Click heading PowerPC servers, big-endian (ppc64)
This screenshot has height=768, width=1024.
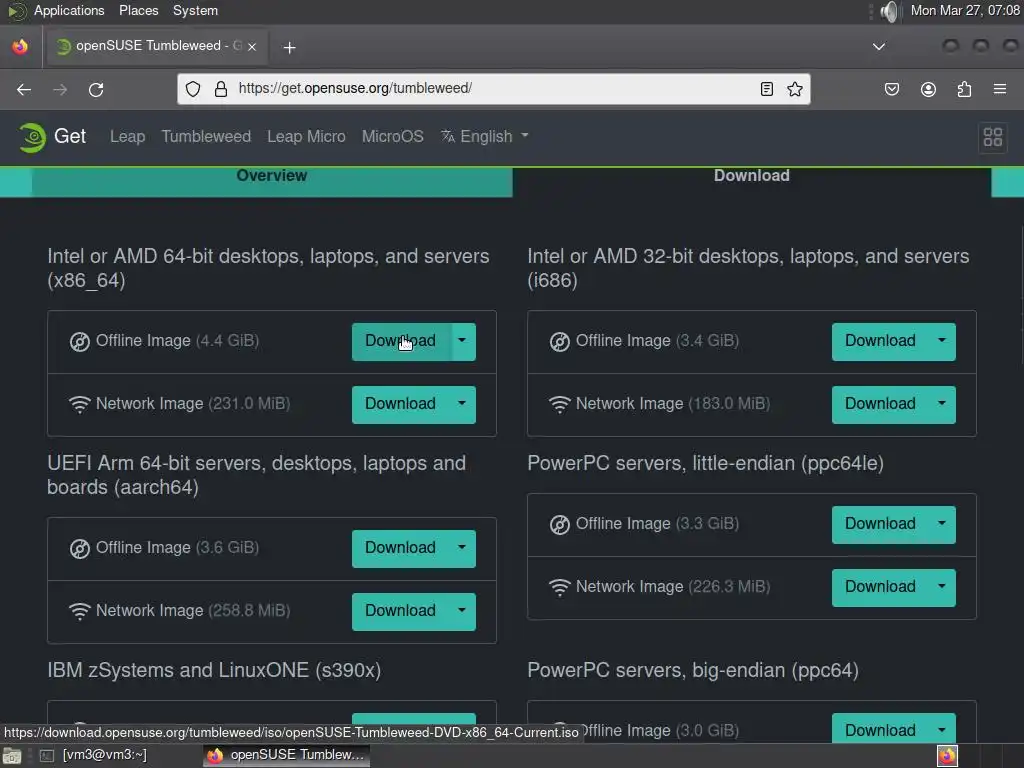pyautogui.click(x=693, y=671)
